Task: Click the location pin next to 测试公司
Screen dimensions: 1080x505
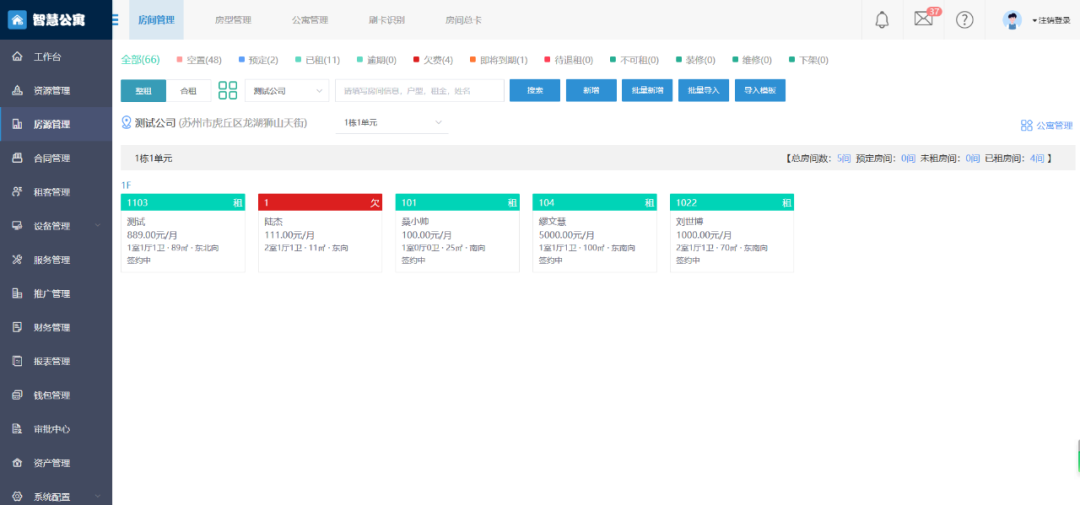Action: 126,123
